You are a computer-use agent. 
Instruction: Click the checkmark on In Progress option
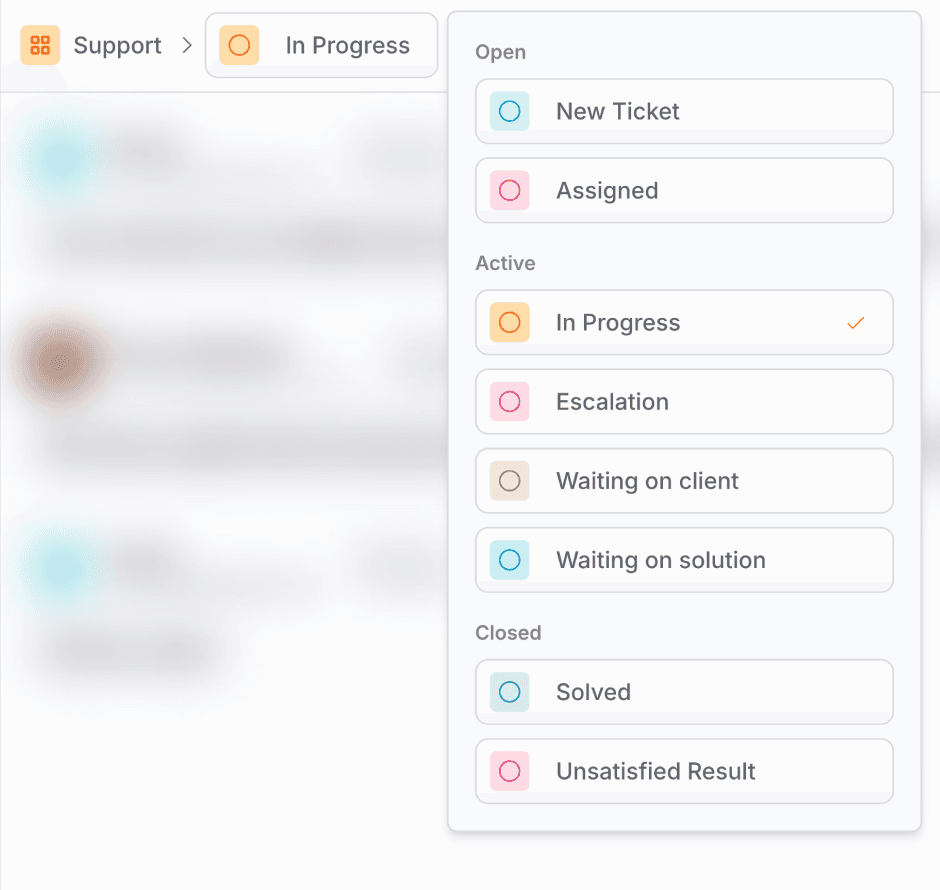coord(855,323)
